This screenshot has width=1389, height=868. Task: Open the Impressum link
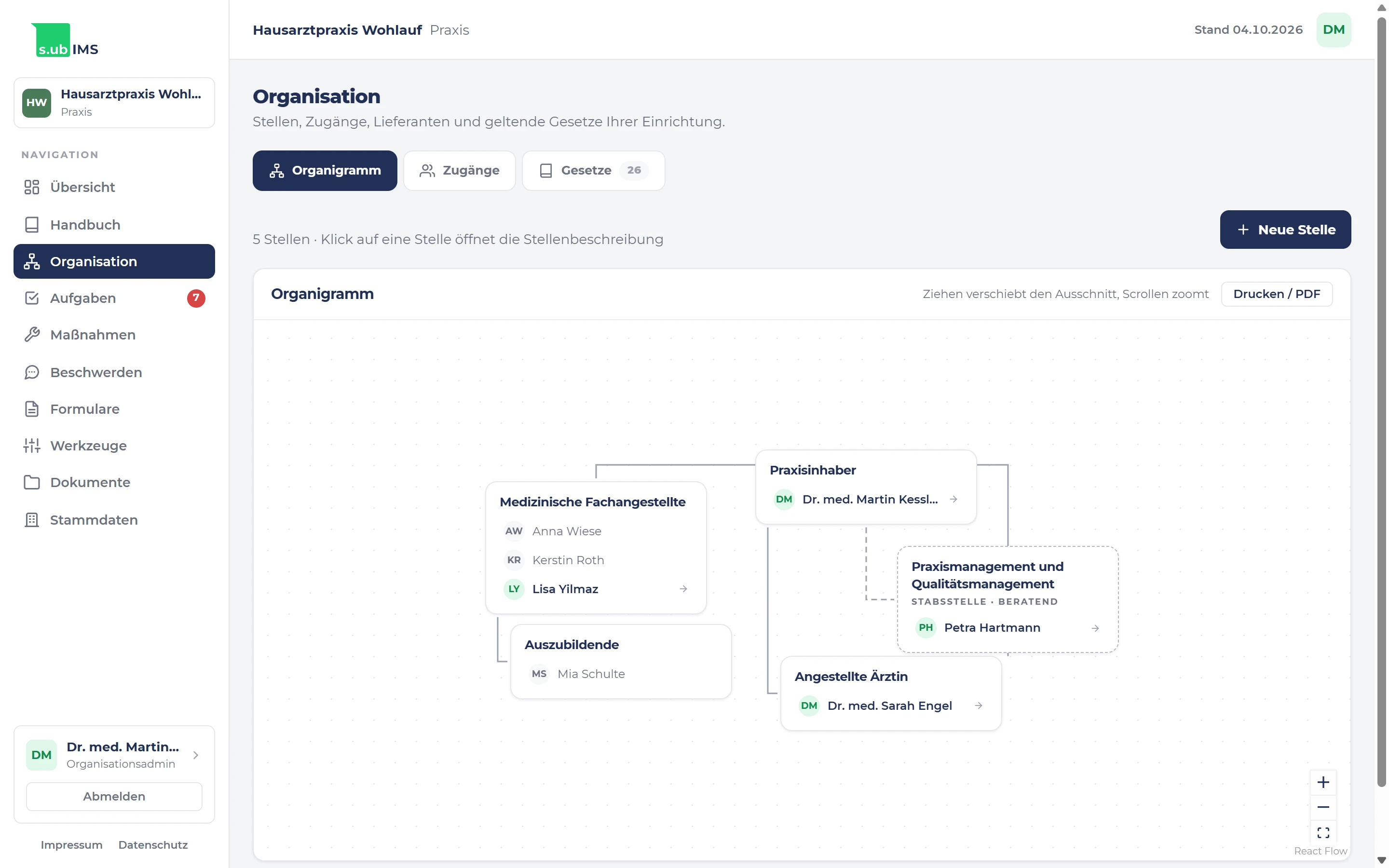click(x=72, y=845)
